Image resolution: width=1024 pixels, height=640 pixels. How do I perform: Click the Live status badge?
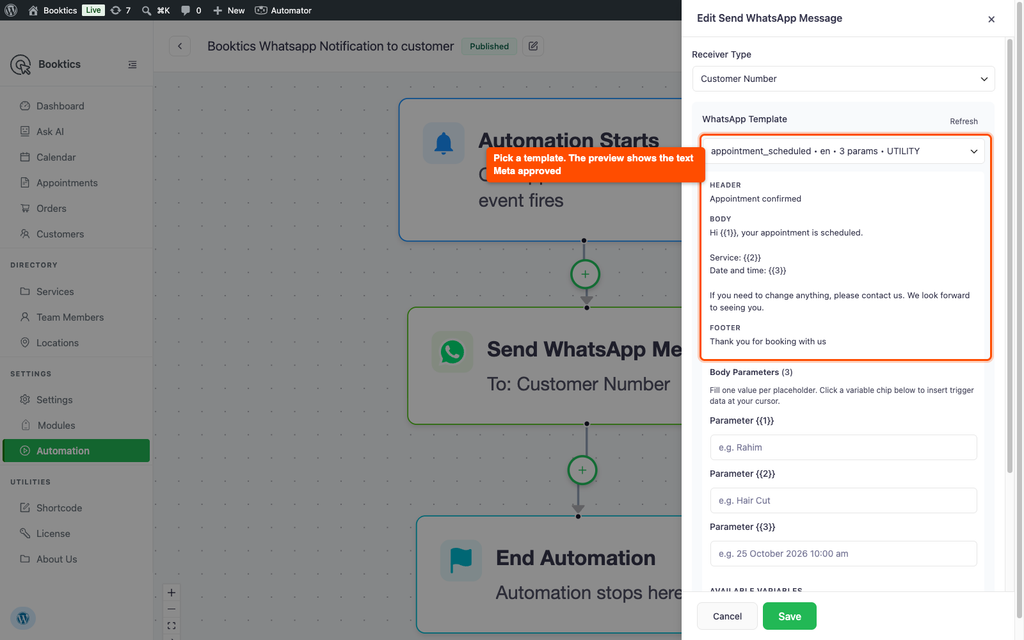click(x=93, y=10)
